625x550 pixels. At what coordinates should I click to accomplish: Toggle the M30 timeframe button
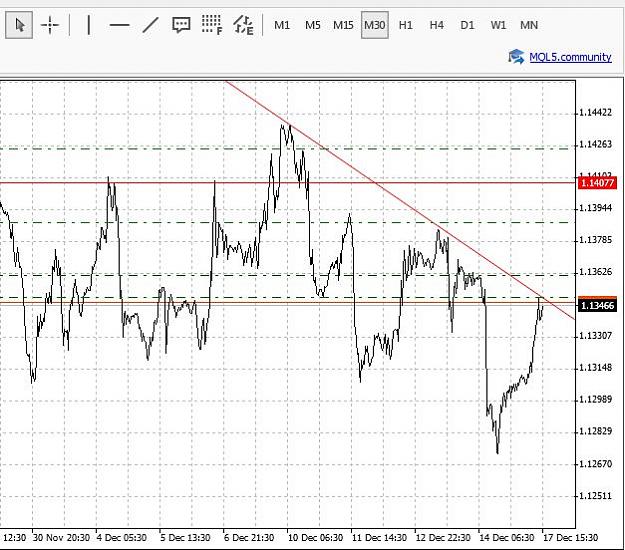point(375,26)
